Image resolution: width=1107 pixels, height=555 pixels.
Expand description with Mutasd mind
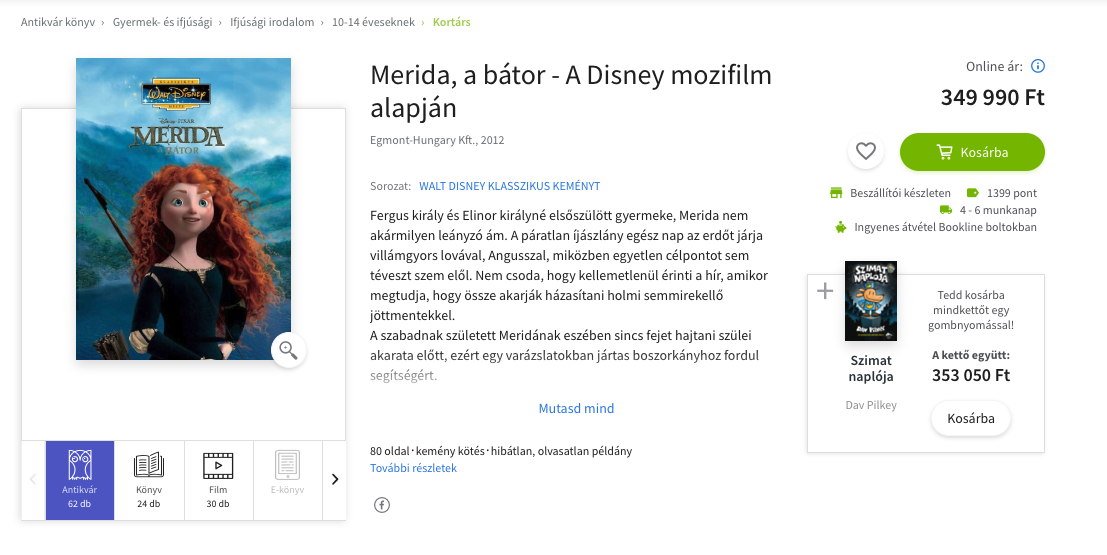pos(576,408)
